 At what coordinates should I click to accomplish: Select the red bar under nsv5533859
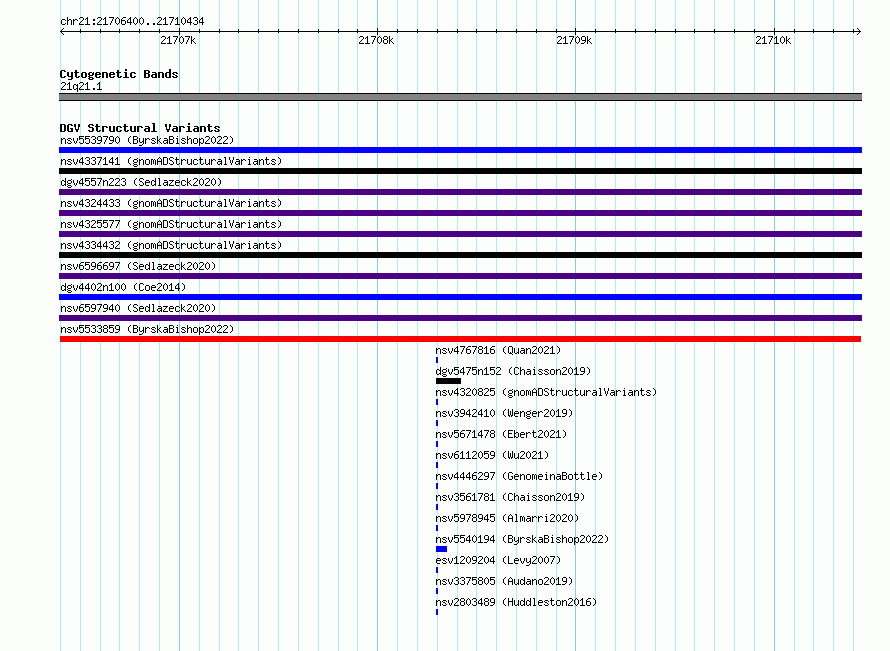(x=460, y=339)
